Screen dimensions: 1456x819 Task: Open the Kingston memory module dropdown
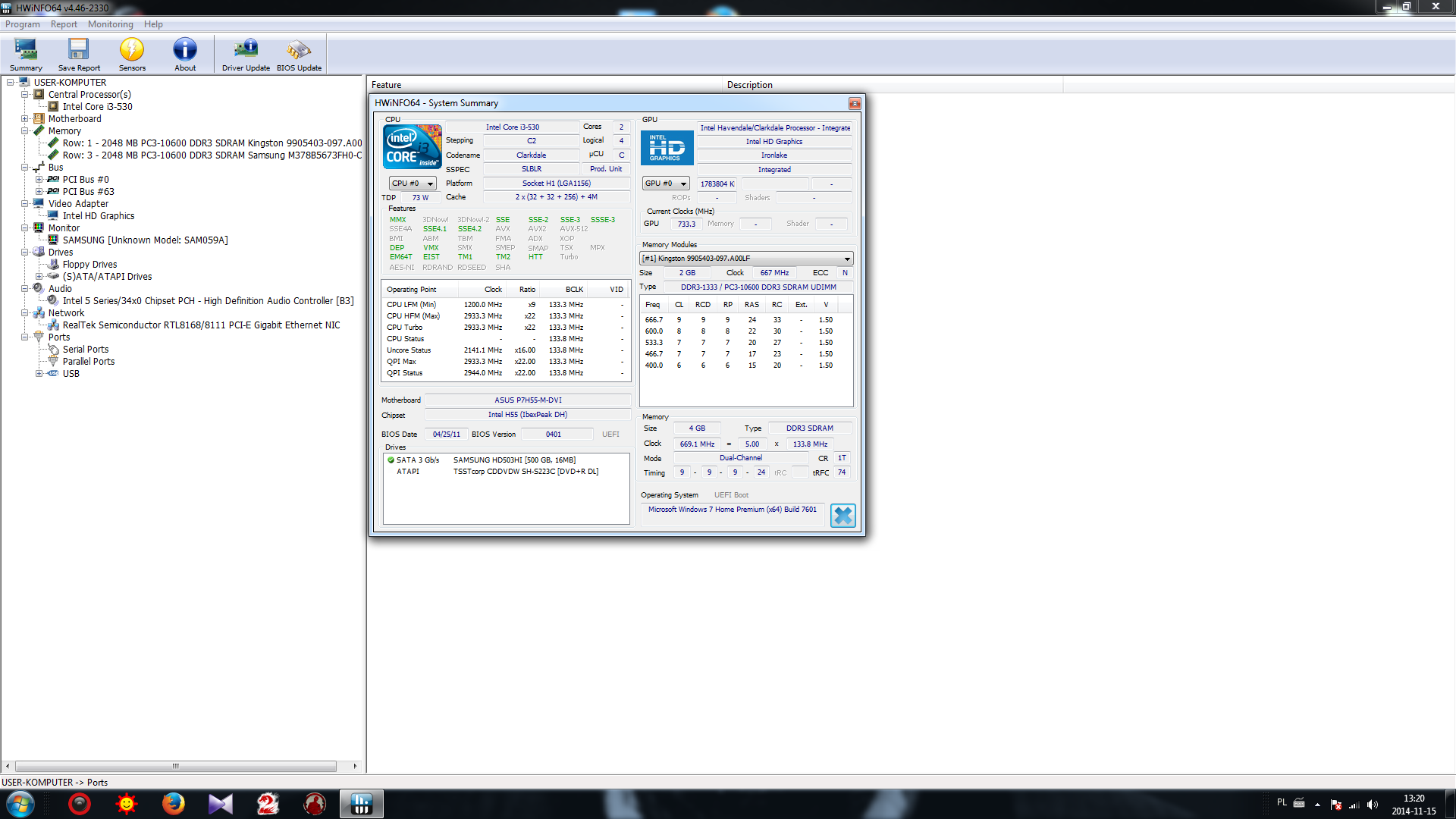pyautogui.click(x=747, y=259)
